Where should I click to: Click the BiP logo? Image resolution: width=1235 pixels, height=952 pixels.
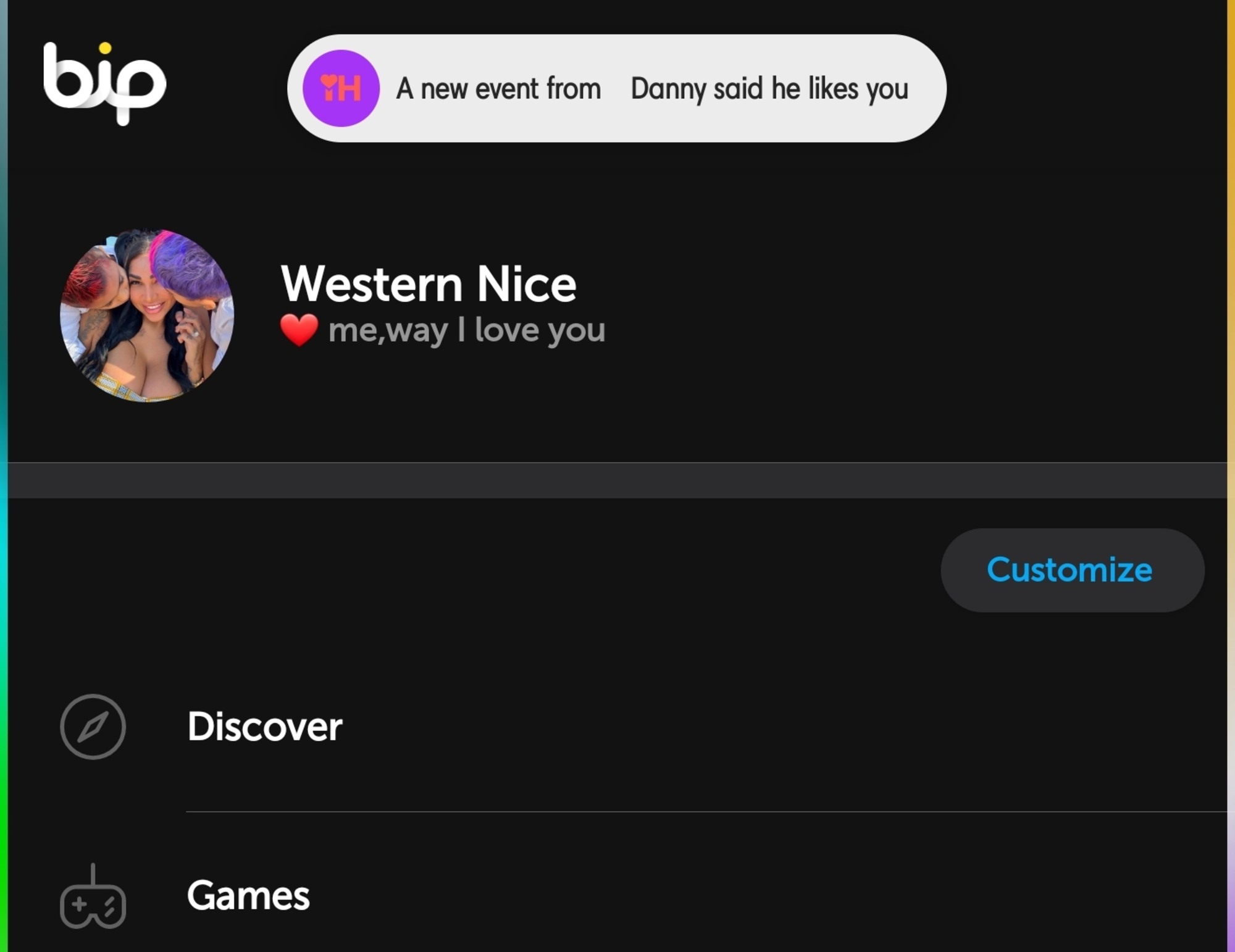pyautogui.click(x=104, y=83)
